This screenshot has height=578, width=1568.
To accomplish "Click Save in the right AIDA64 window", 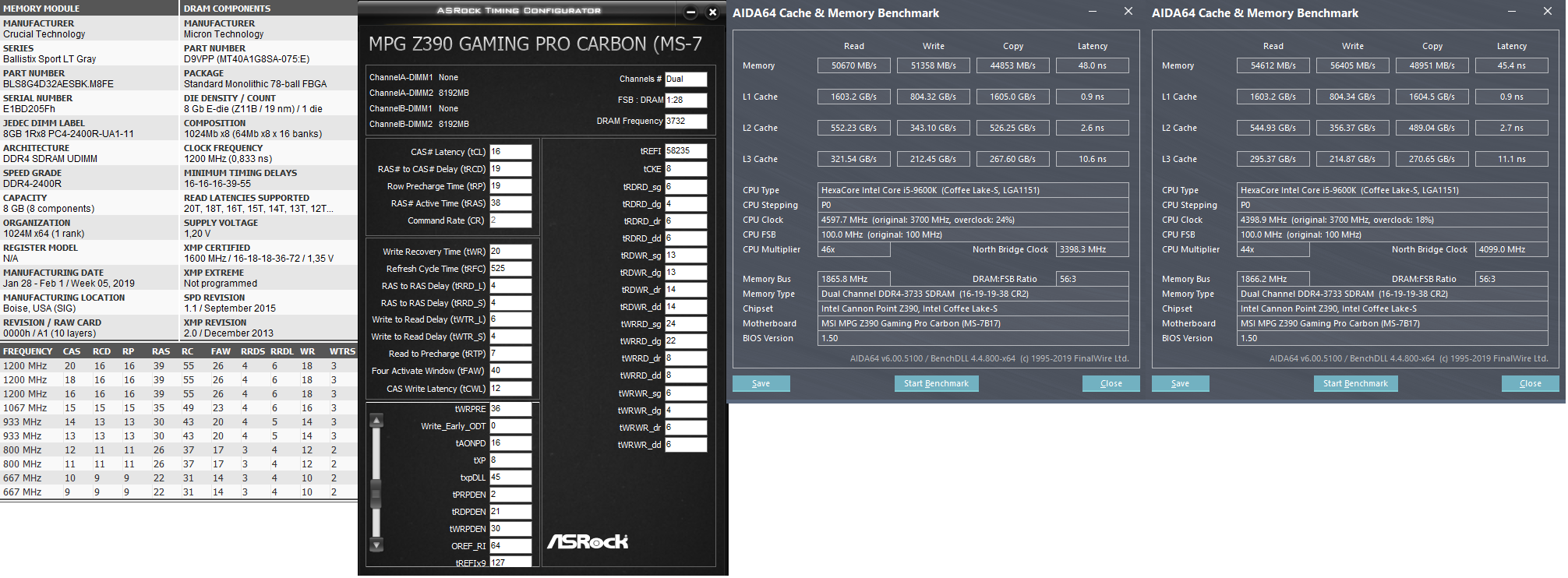I will (1181, 383).
